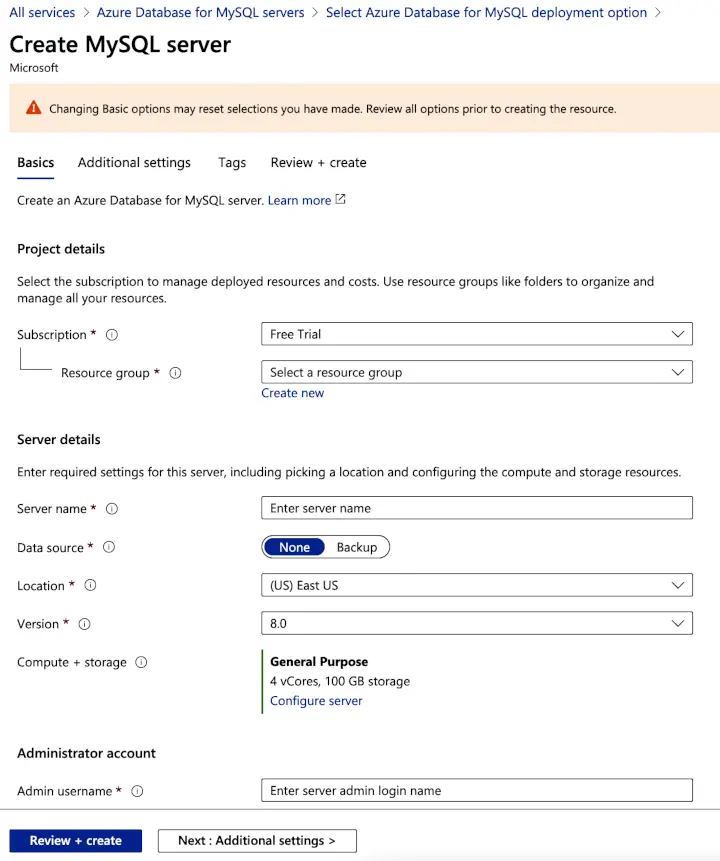Switch data source to Backup
Screen dimensions: 720x861
point(356,547)
